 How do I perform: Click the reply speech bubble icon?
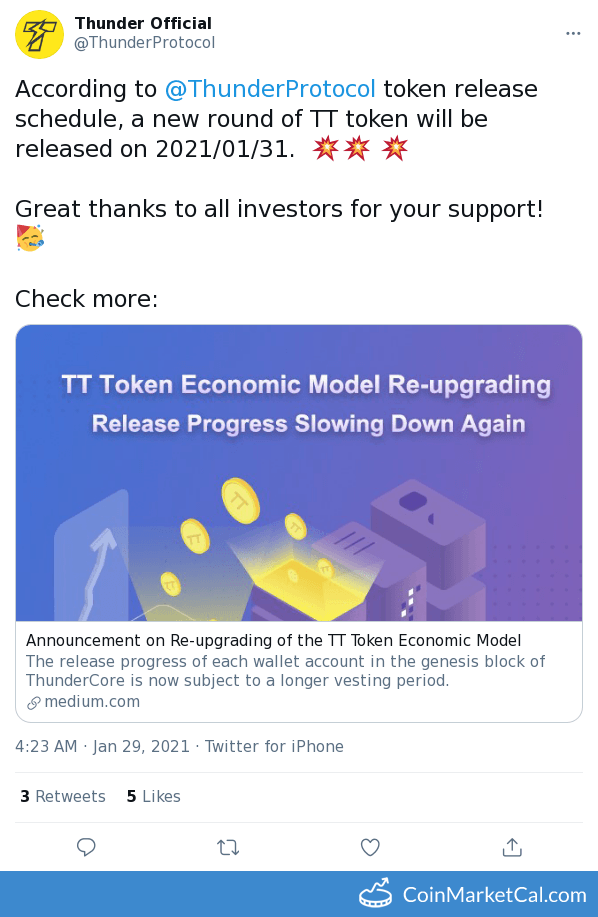point(87,847)
